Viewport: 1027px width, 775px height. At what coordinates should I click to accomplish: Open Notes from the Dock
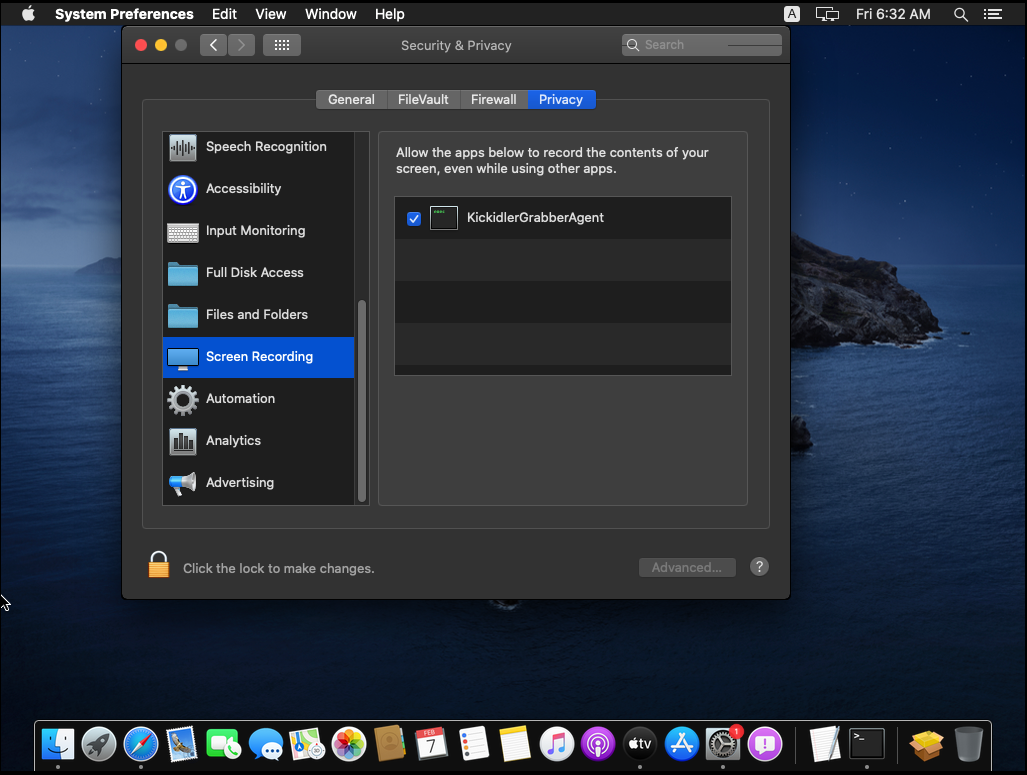coord(515,744)
